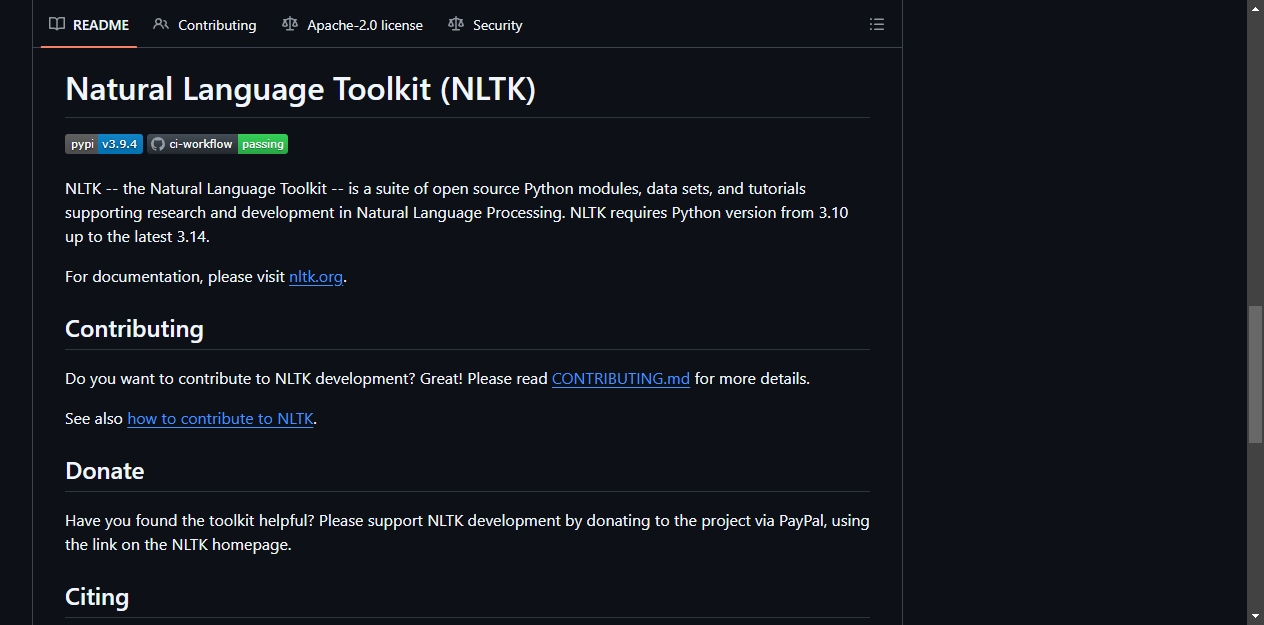Open the nltk.org link
This screenshot has width=1264, height=625.
(x=316, y=277)
